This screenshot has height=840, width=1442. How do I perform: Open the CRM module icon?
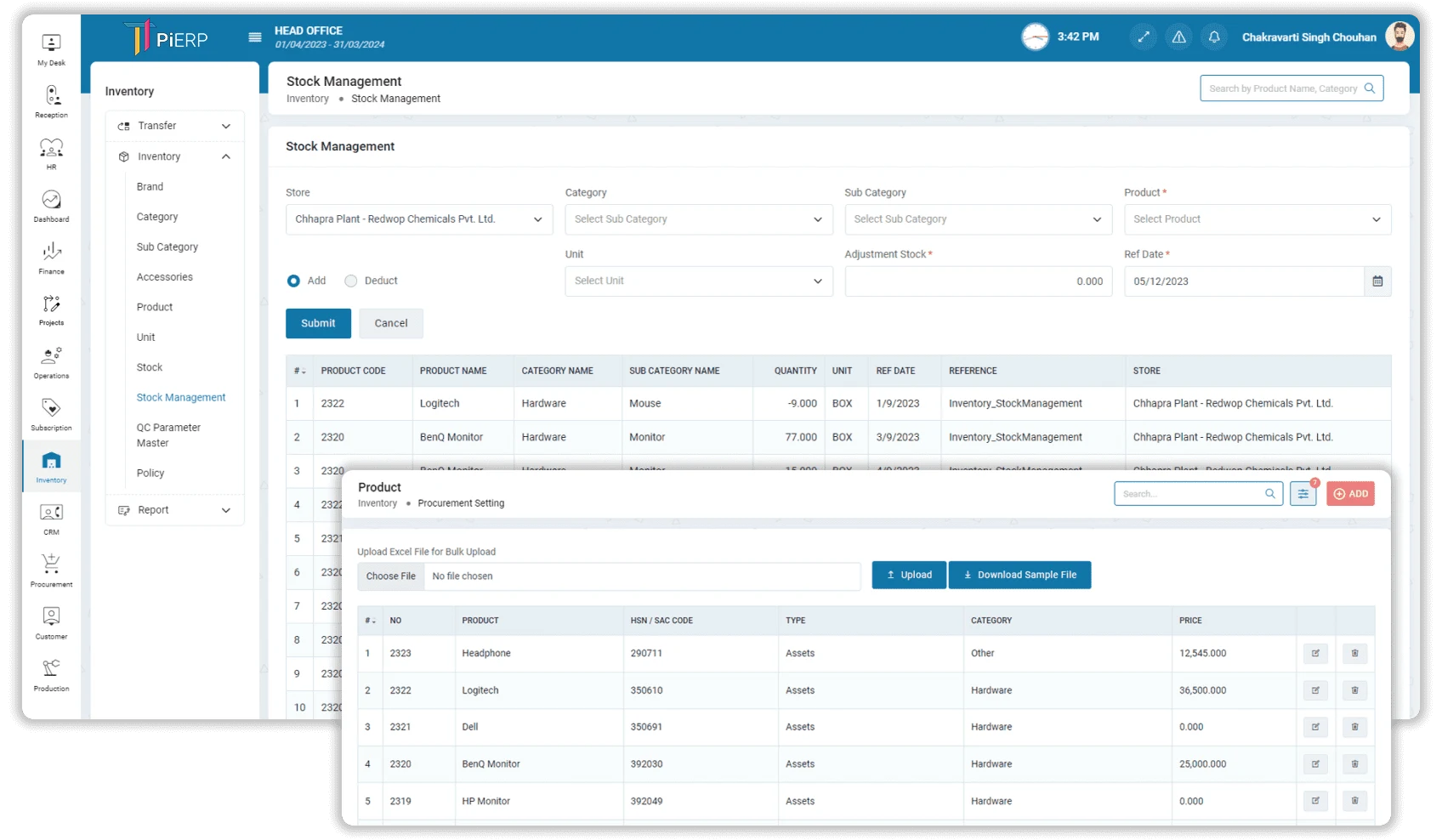(51, 519)
